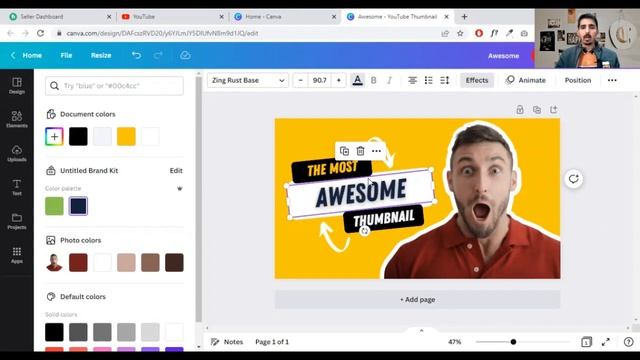Click the 47% zoom level value
Viewport: 640px width, 360px height.
[454, 342]
